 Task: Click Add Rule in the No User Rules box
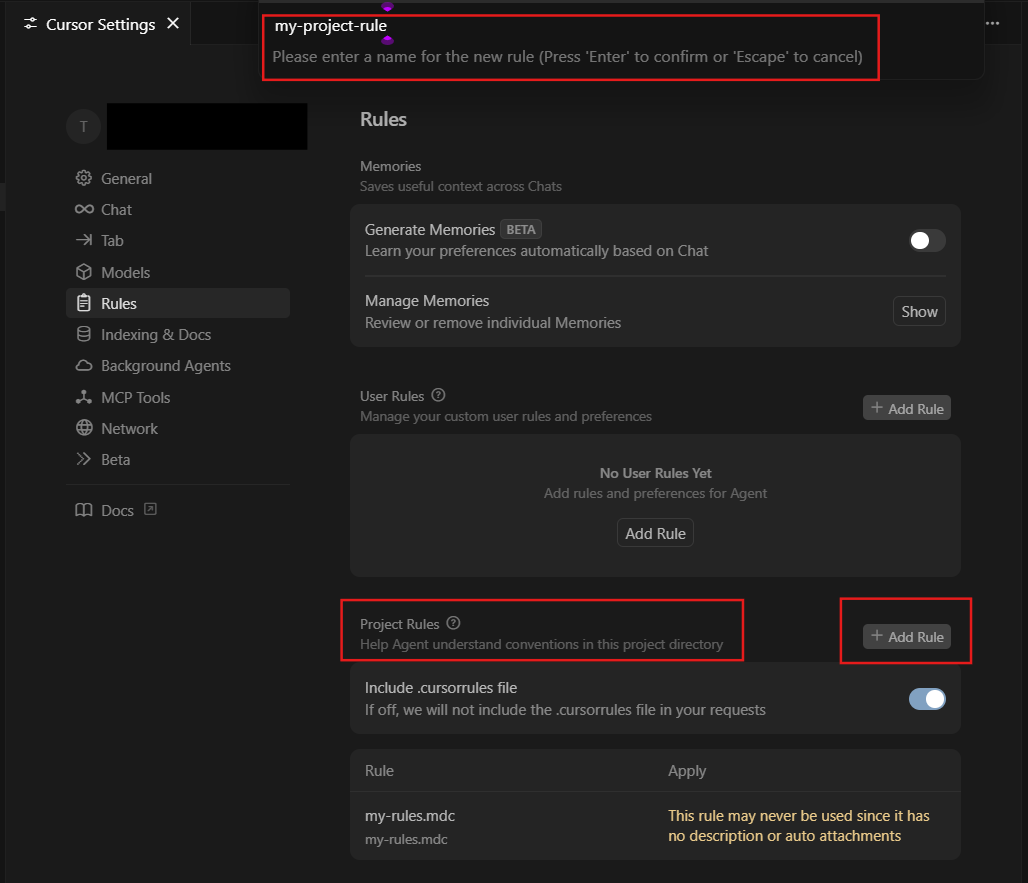pyautogui.click(x=655, y=533)
